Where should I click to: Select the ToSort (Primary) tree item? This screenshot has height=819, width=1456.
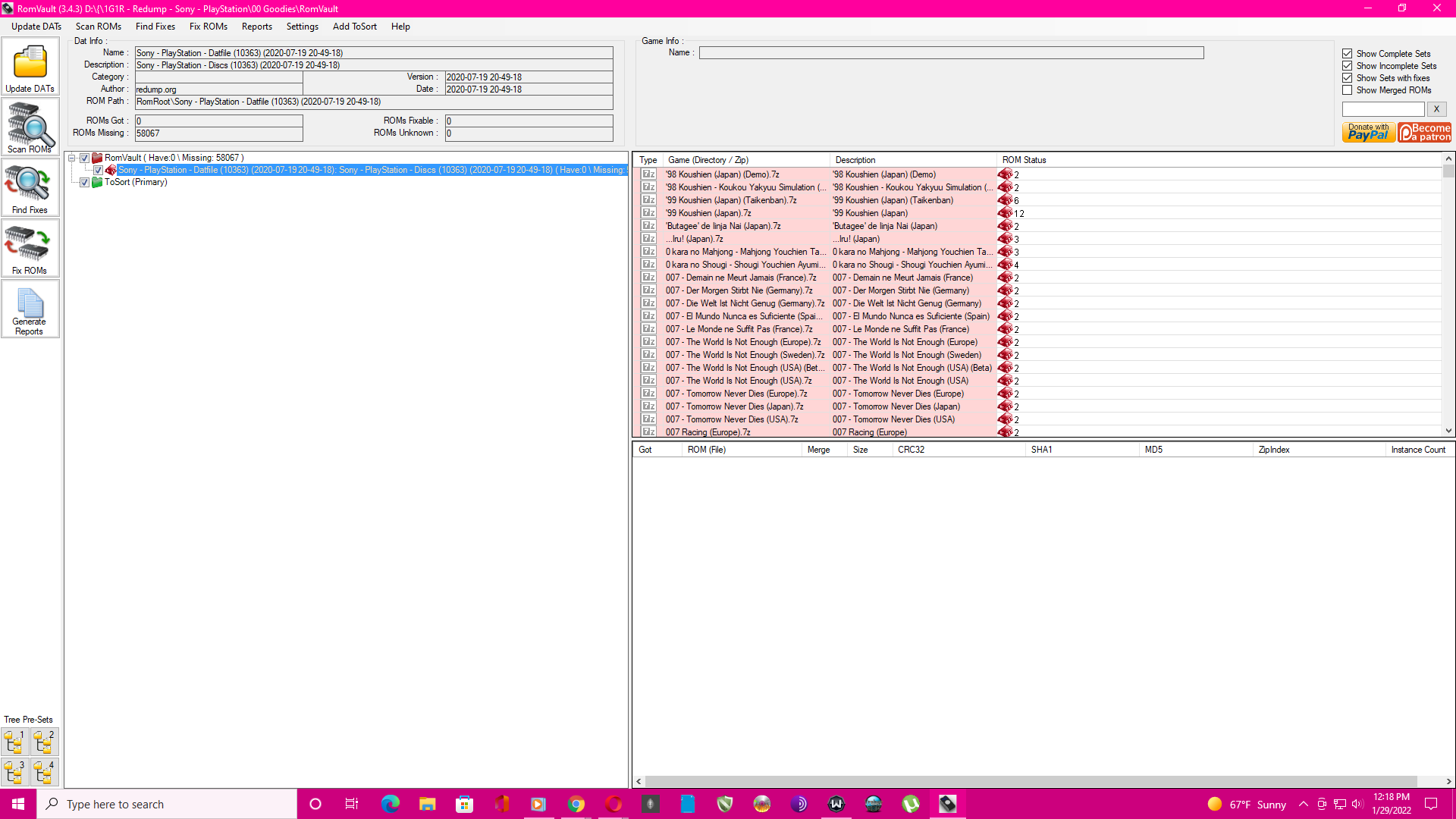[x=136, y=183]
